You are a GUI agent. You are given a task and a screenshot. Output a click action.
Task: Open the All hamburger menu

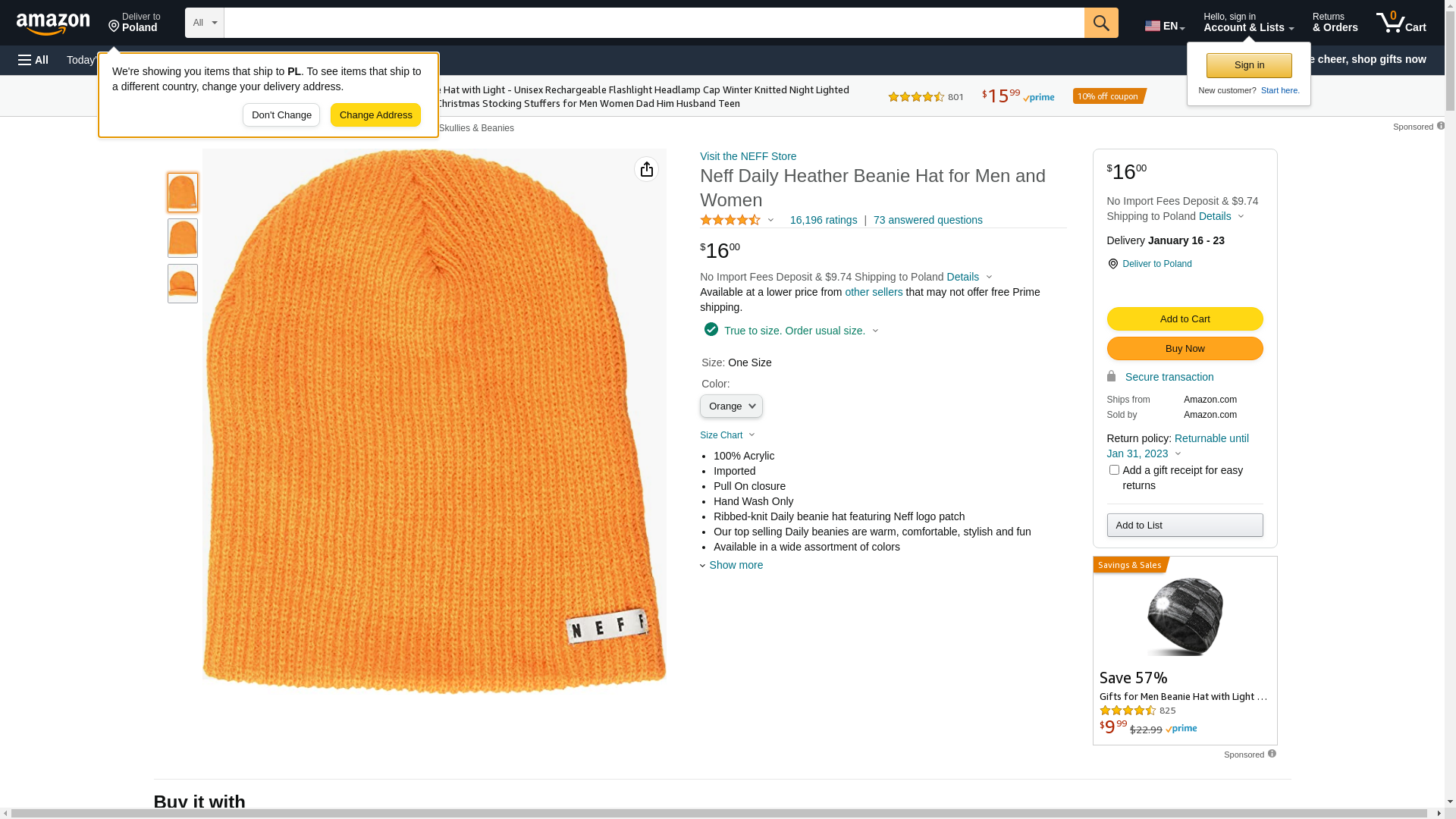click(x=33, y=60)
